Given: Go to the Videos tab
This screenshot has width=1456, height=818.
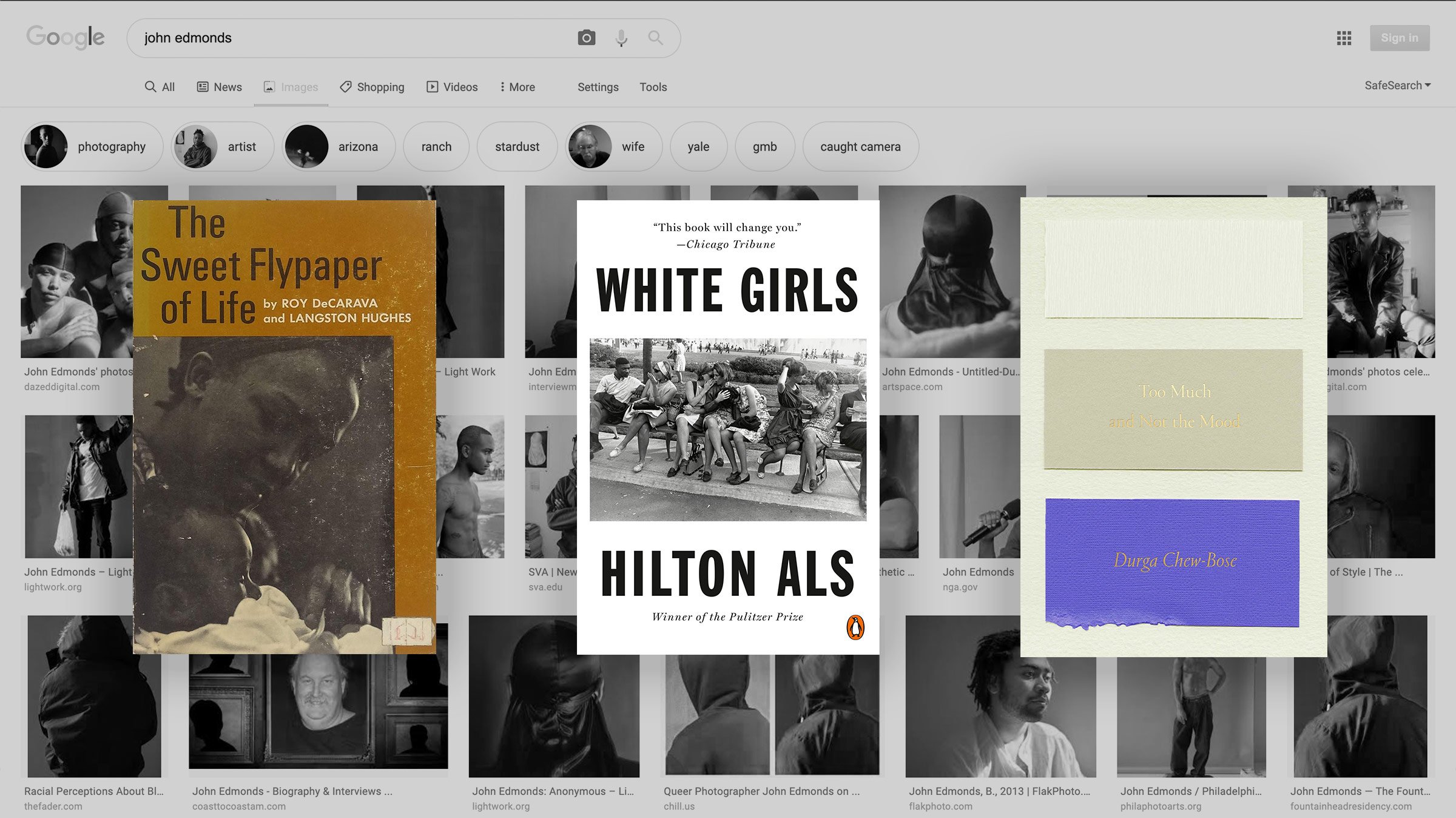Looking at the screenshot, I should (x=452, y=87).
